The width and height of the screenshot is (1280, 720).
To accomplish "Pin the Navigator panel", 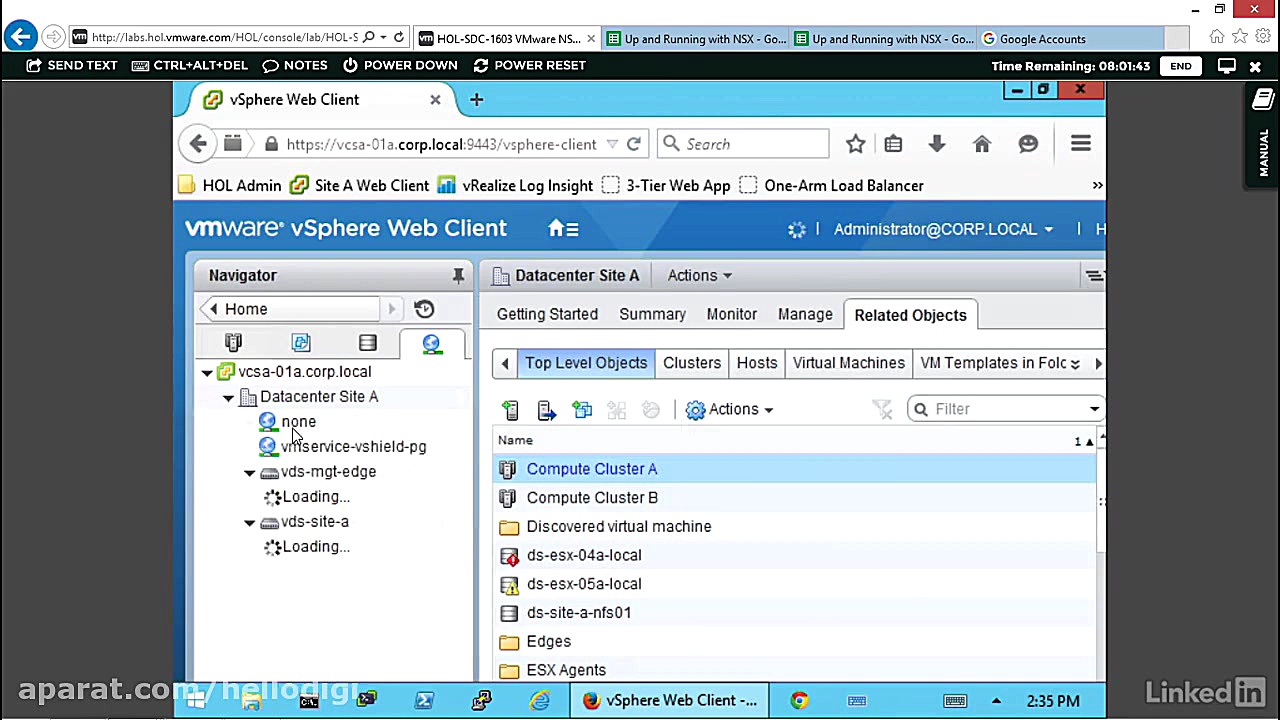I will pos(458,275).
